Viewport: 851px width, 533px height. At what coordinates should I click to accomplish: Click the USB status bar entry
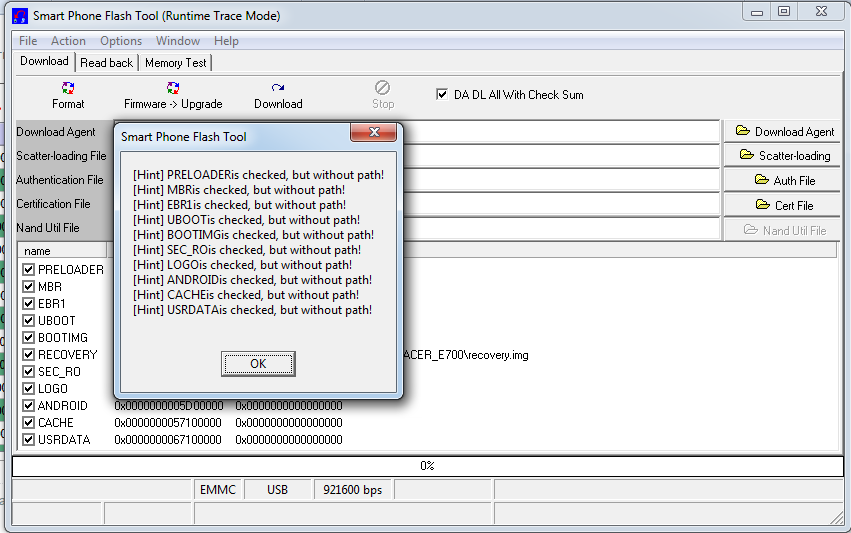point(277,490)
